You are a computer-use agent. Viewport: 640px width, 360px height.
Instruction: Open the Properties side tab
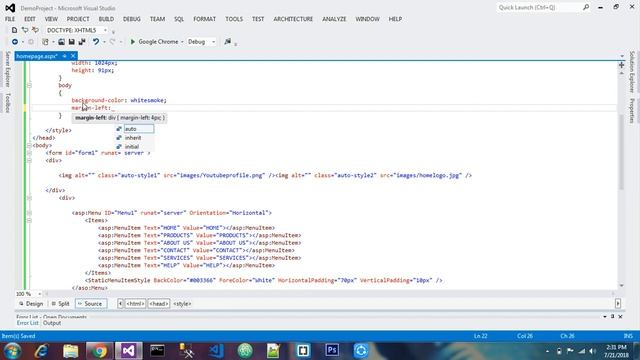click(632, 111)
